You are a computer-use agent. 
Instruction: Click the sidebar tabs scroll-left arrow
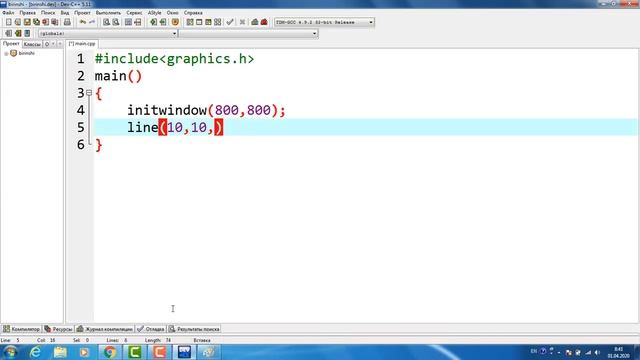click(53, 44)
